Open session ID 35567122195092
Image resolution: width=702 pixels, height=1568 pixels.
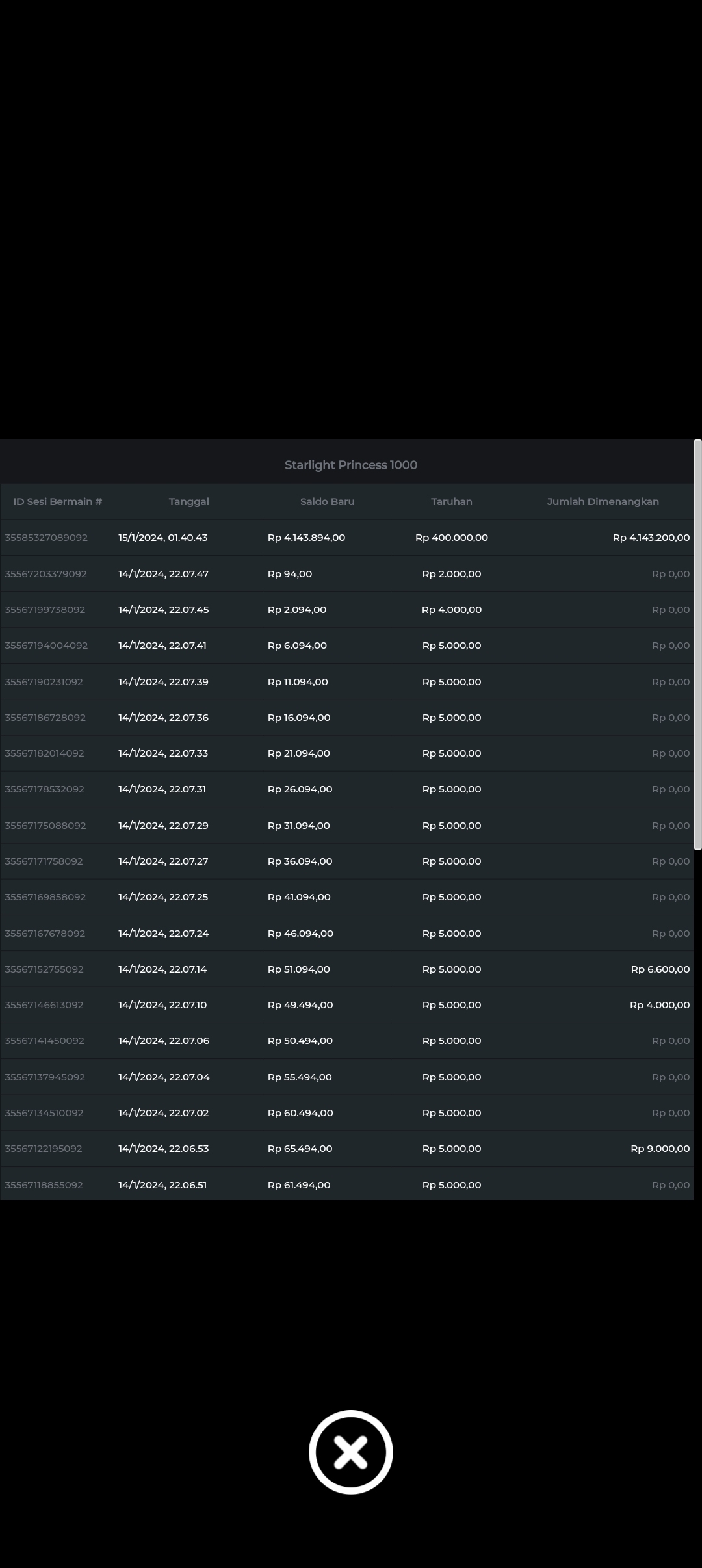pyautogui.click(x=44, y=1148)
